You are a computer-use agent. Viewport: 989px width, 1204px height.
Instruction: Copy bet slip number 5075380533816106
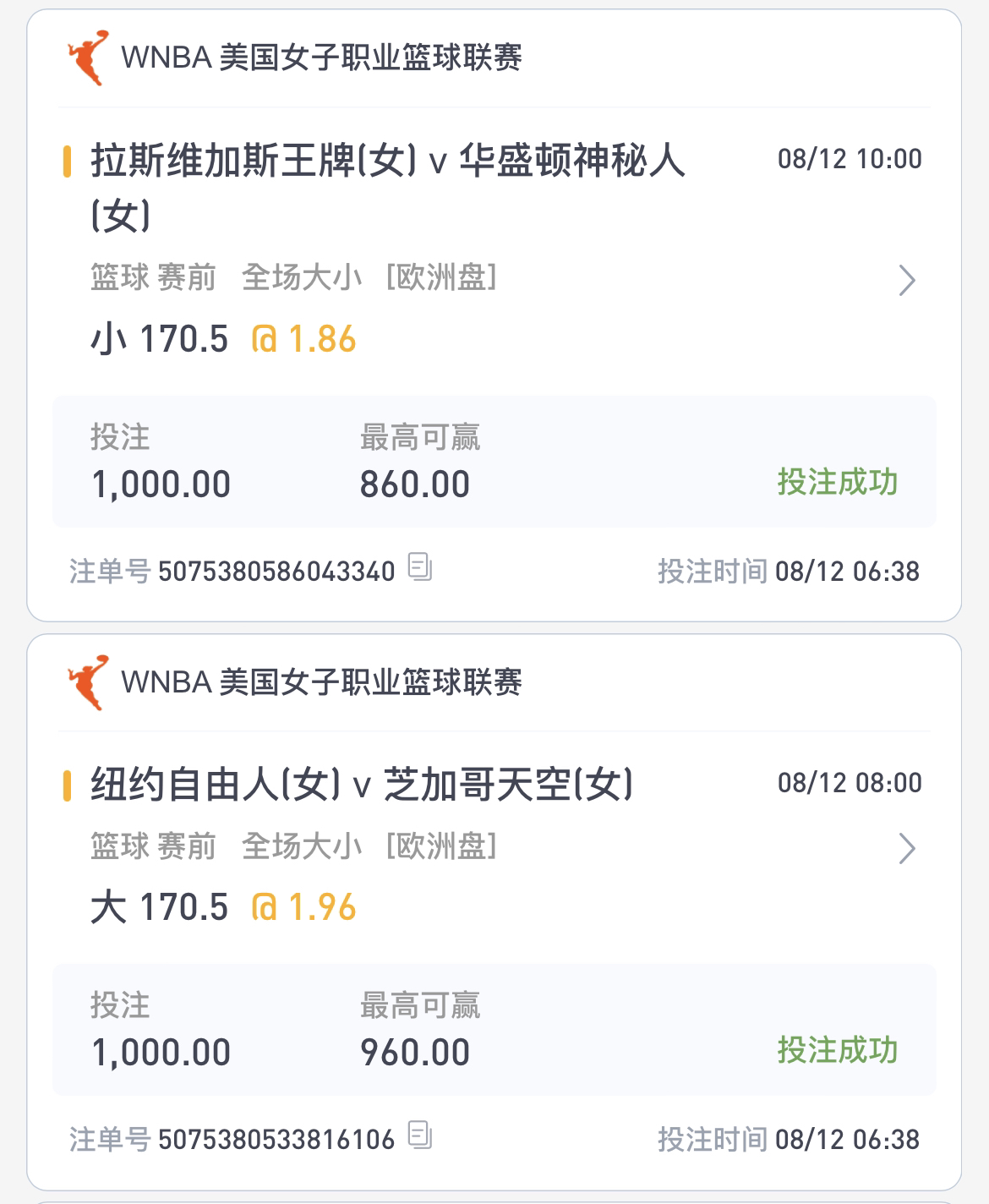[x=420, y=1135]
